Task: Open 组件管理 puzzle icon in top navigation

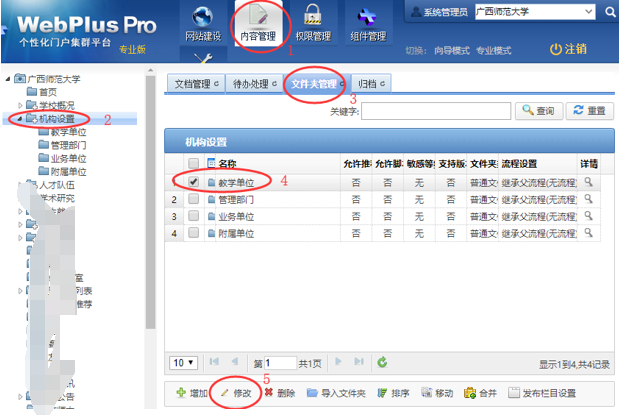Action: pos(367,18)
